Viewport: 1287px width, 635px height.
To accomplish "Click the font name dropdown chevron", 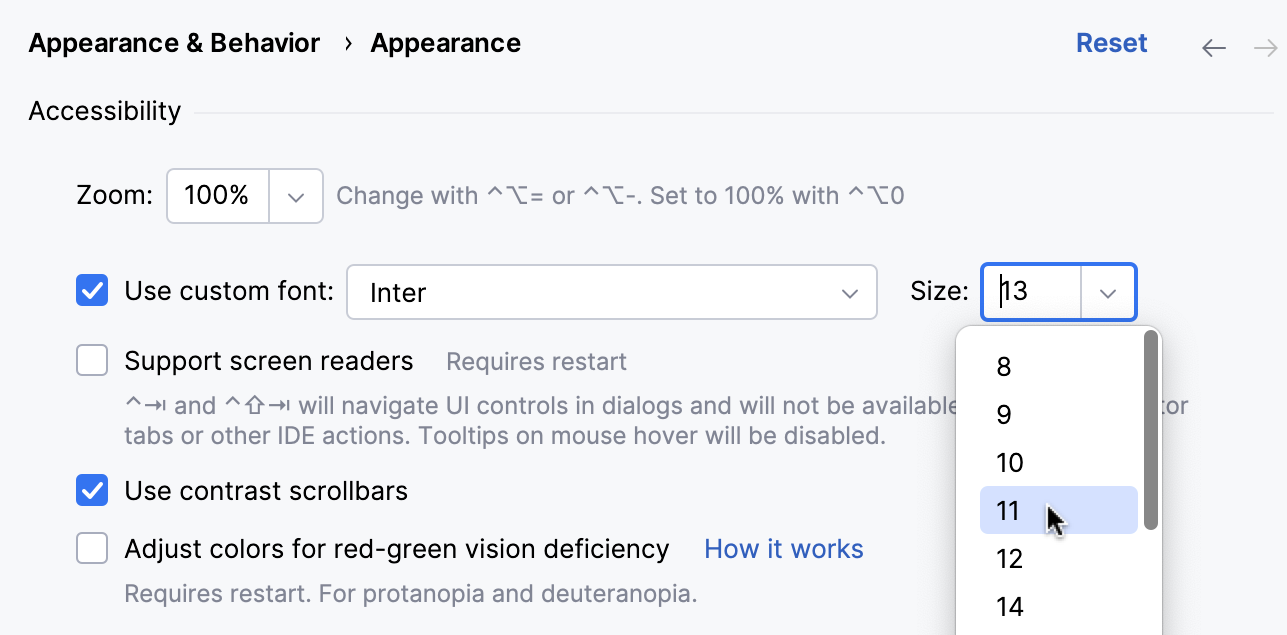I will pyautogui.click(x=850, y=292).
